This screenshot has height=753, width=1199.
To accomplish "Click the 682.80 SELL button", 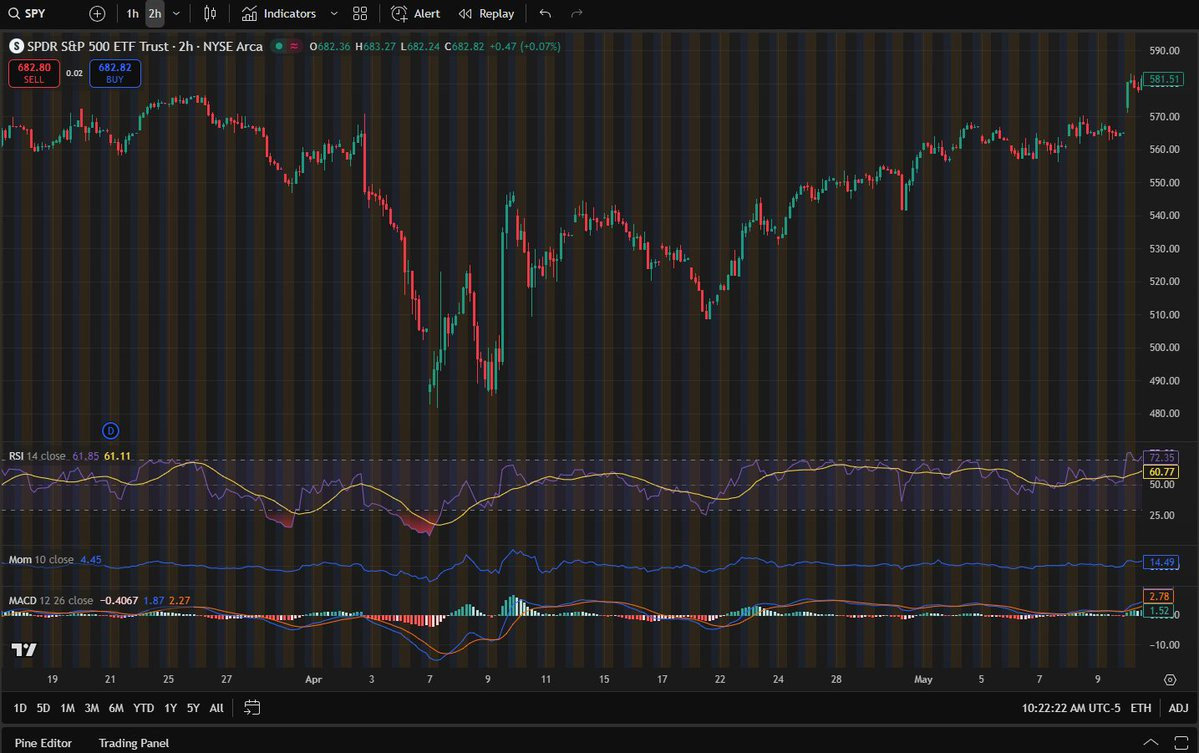I will [x=34, y=73].
